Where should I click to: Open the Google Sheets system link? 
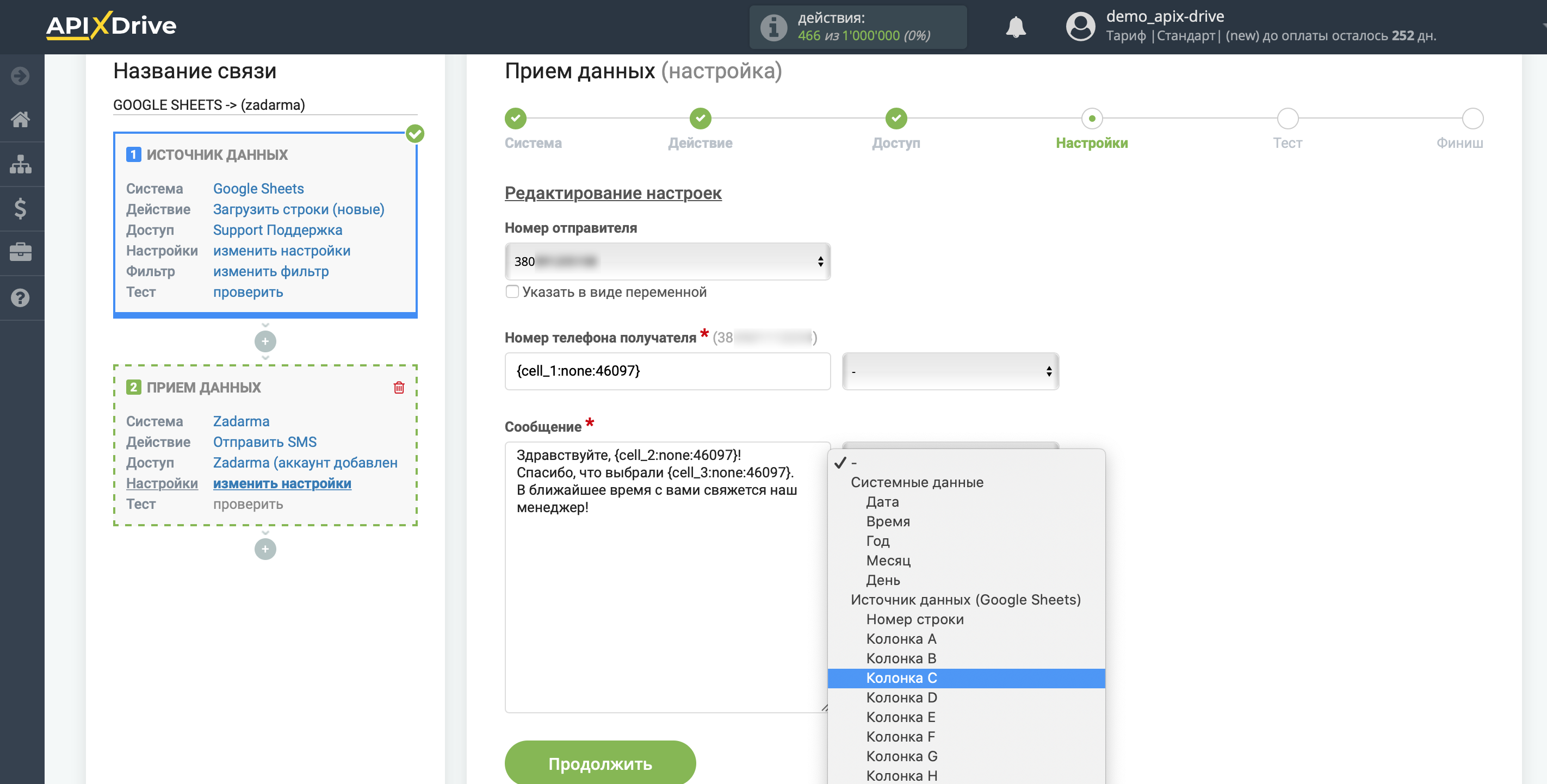[258, 189]
